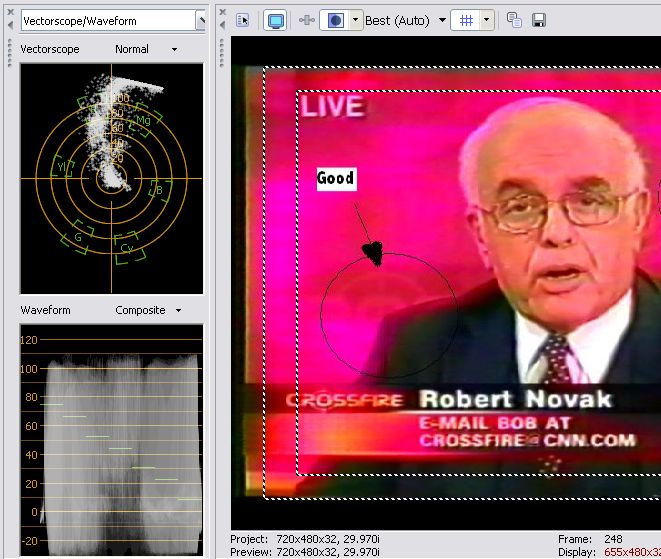Screen dimensions: 661x559
Task: Expand the overlays grid dropdown arrow
Action: coord(486,20)
